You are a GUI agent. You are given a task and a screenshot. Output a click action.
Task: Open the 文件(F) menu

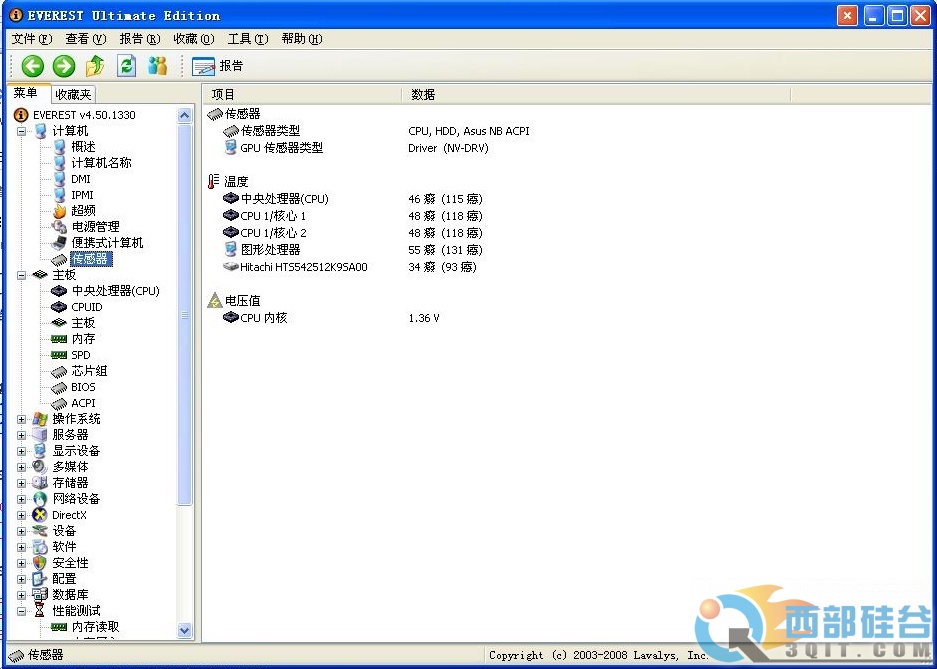click(32, 39)
